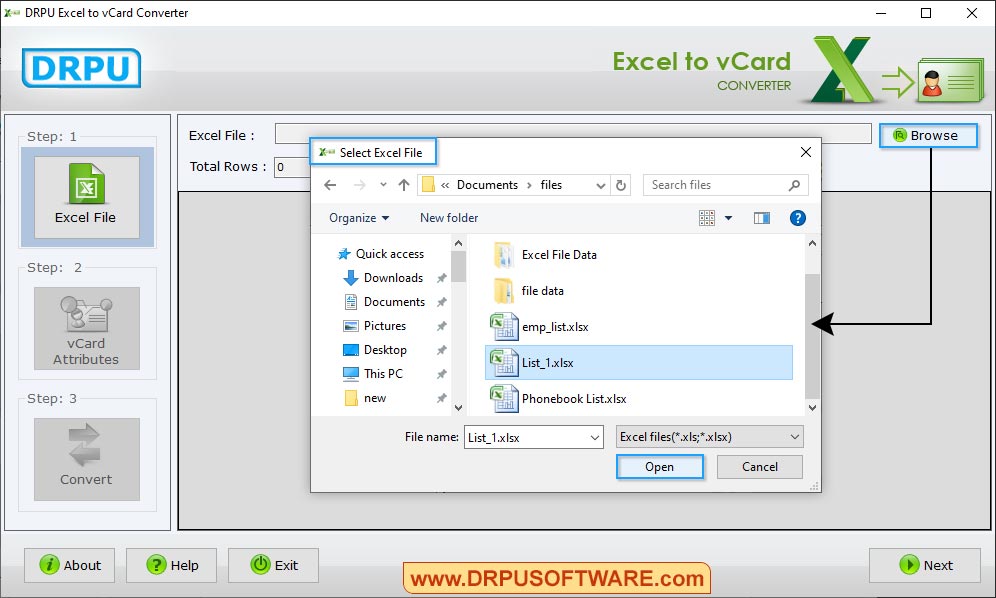Expand the File name combo box
This screenshot has width=996, height=598.
596,436
